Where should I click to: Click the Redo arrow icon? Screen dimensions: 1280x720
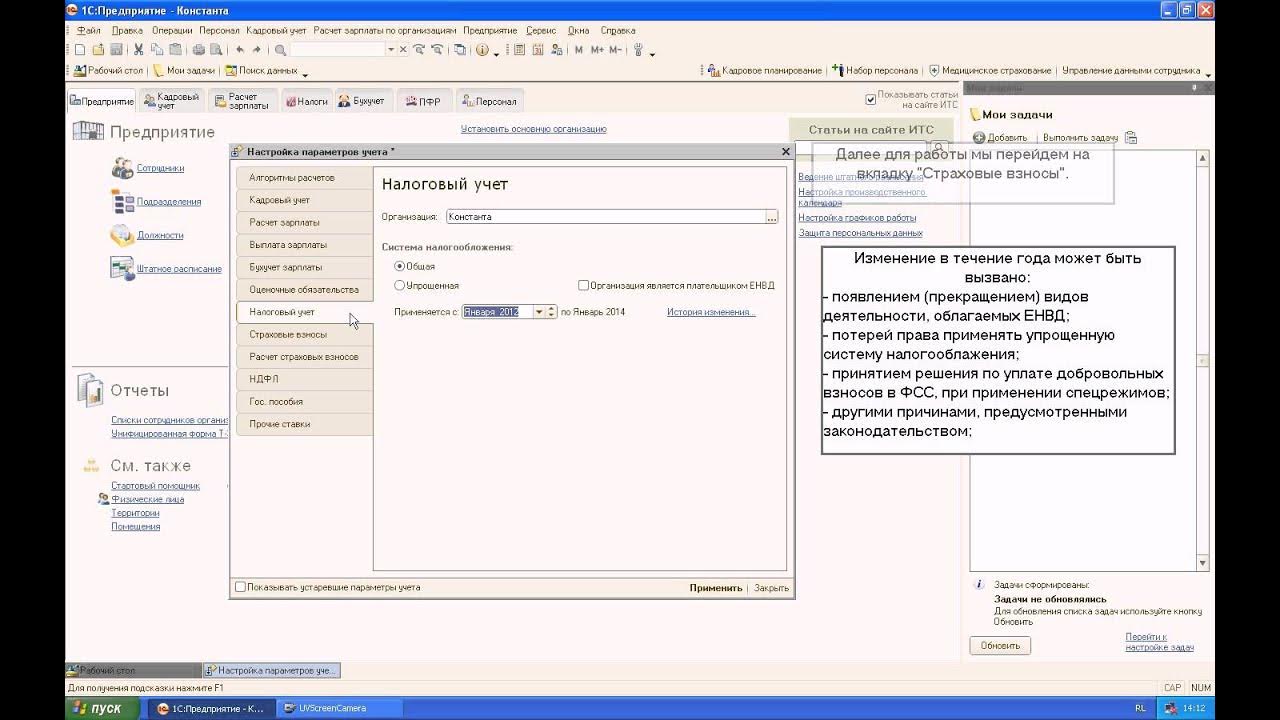pyautogui.click(x=257, y=49)
